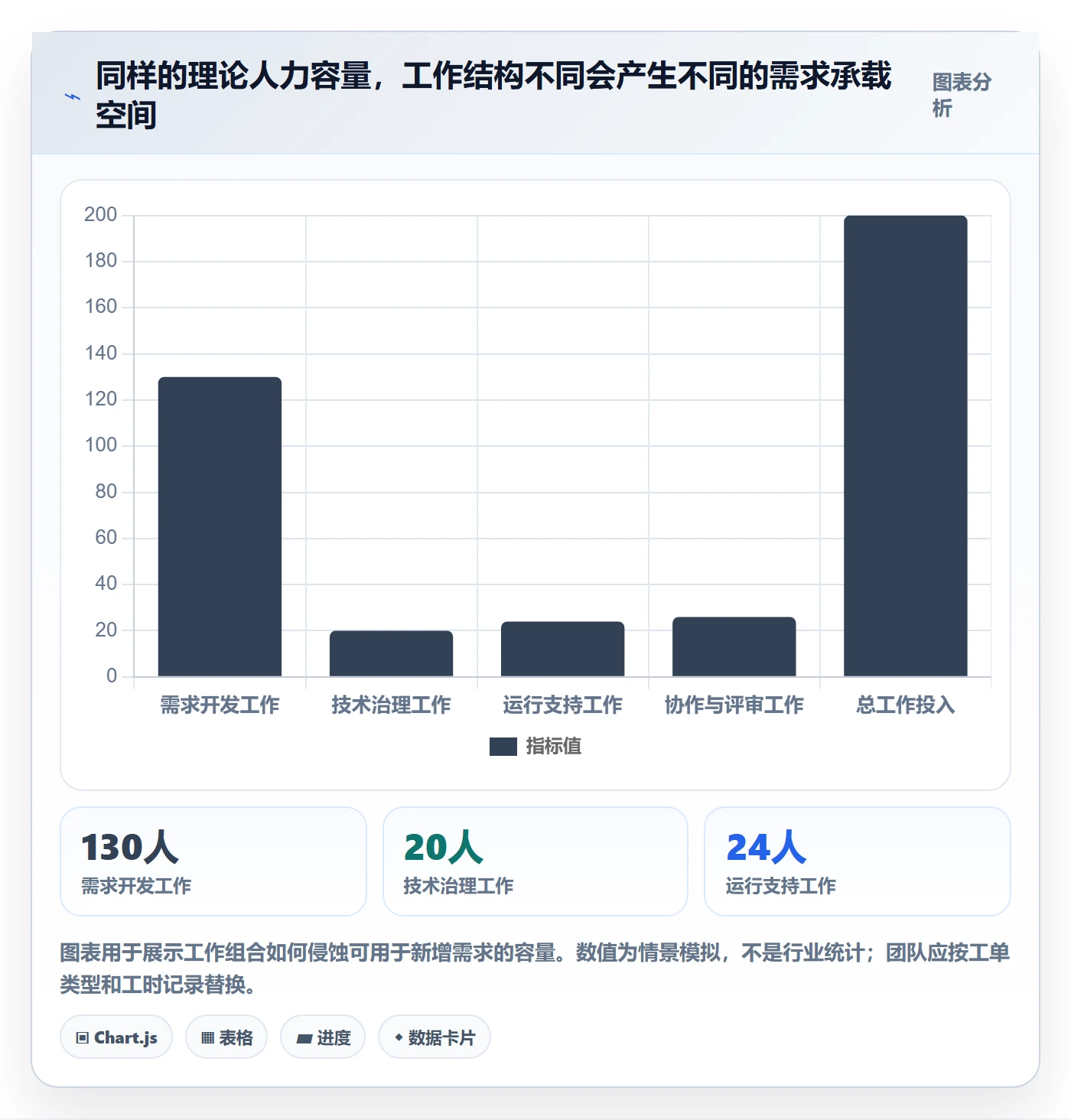Click the 图表分析 label in the header

962,95
